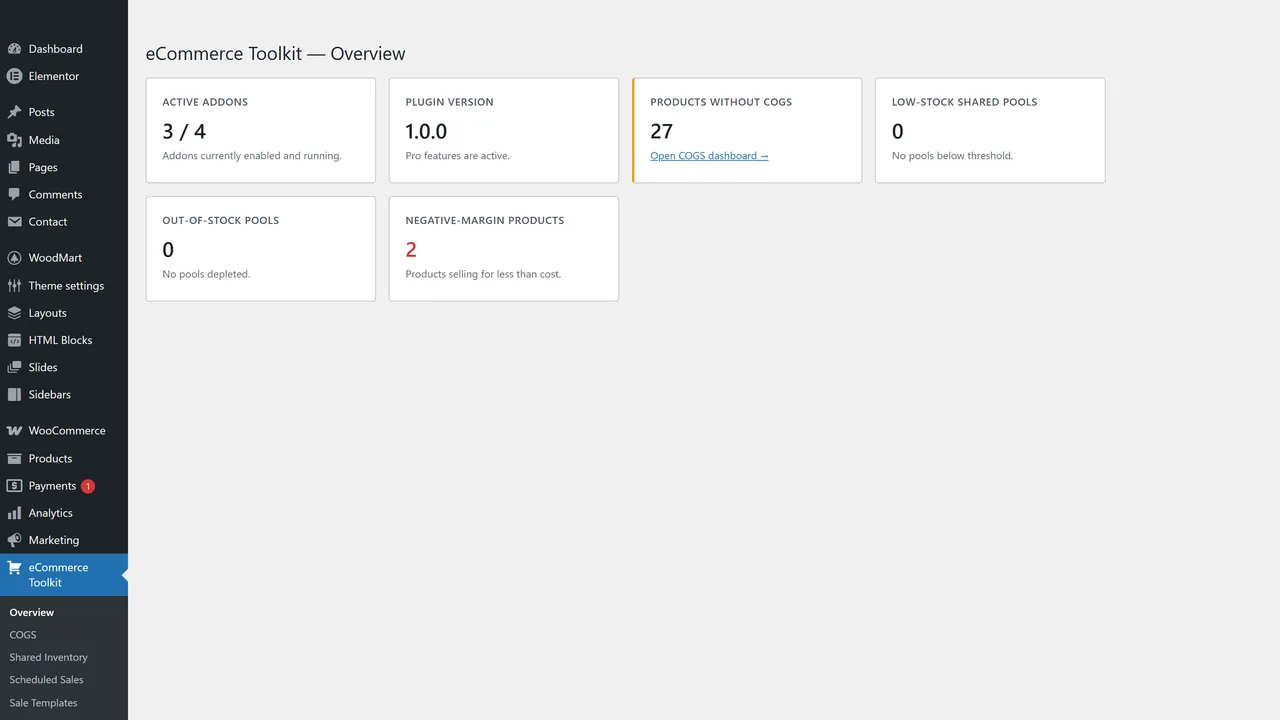The height and width of the screenshot is (720, 1280).
Task: Follow the Open COGS dashboard link
Action: pos(709,156)
